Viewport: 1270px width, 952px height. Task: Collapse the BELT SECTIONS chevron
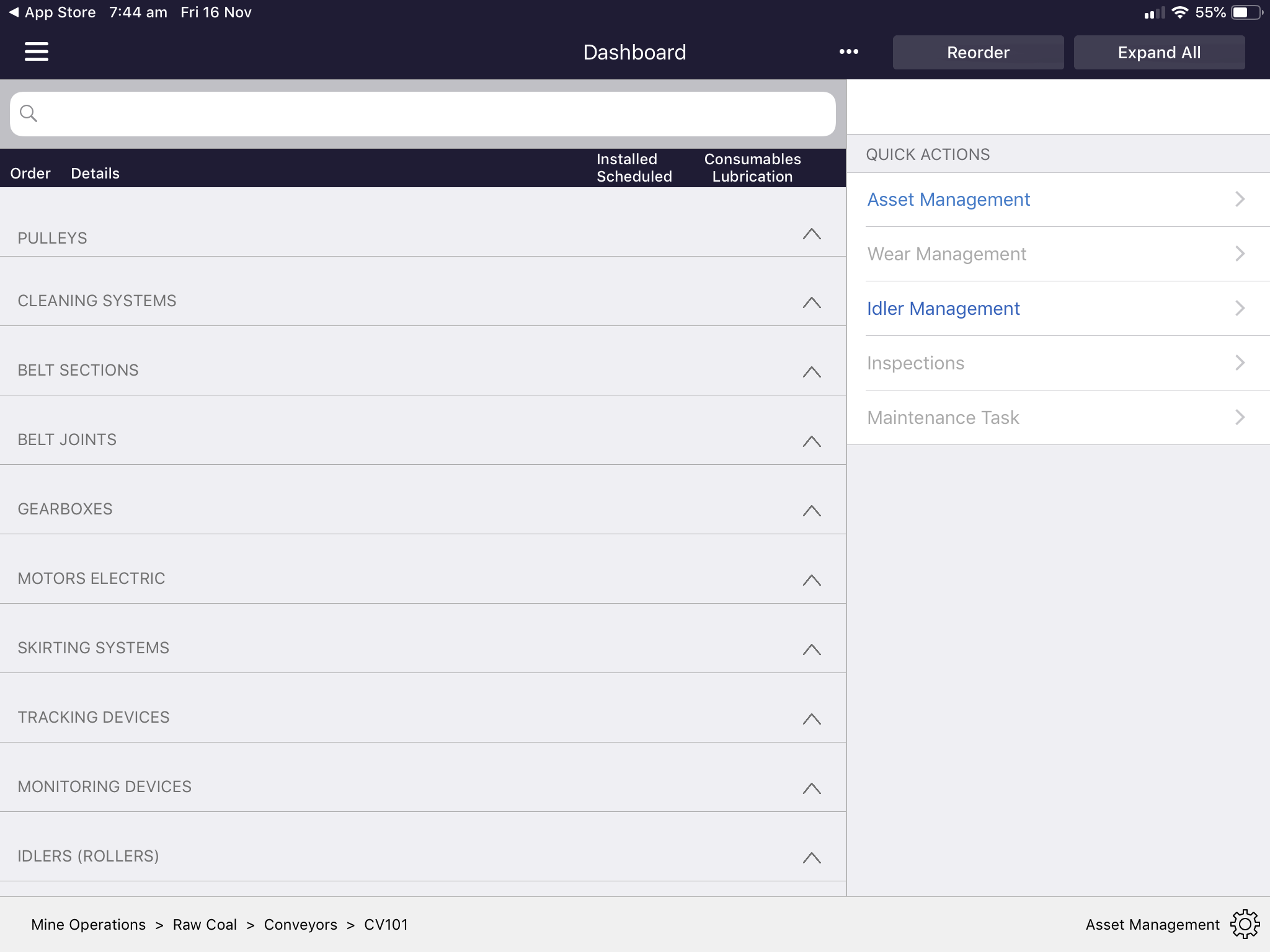[x=812, y=372]
